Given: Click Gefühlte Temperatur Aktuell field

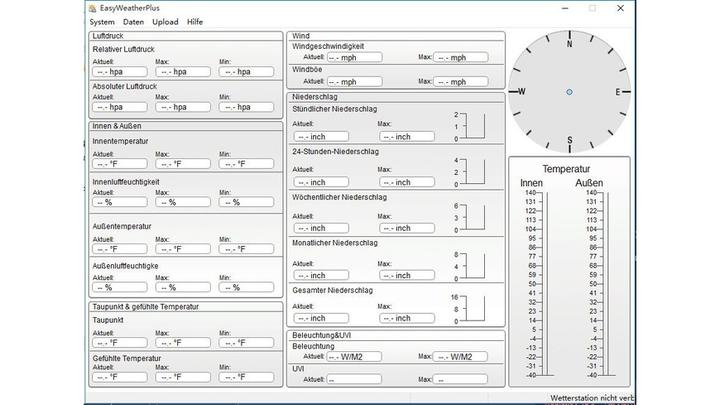Looking at the screenshot, I should tap(119, 377).
